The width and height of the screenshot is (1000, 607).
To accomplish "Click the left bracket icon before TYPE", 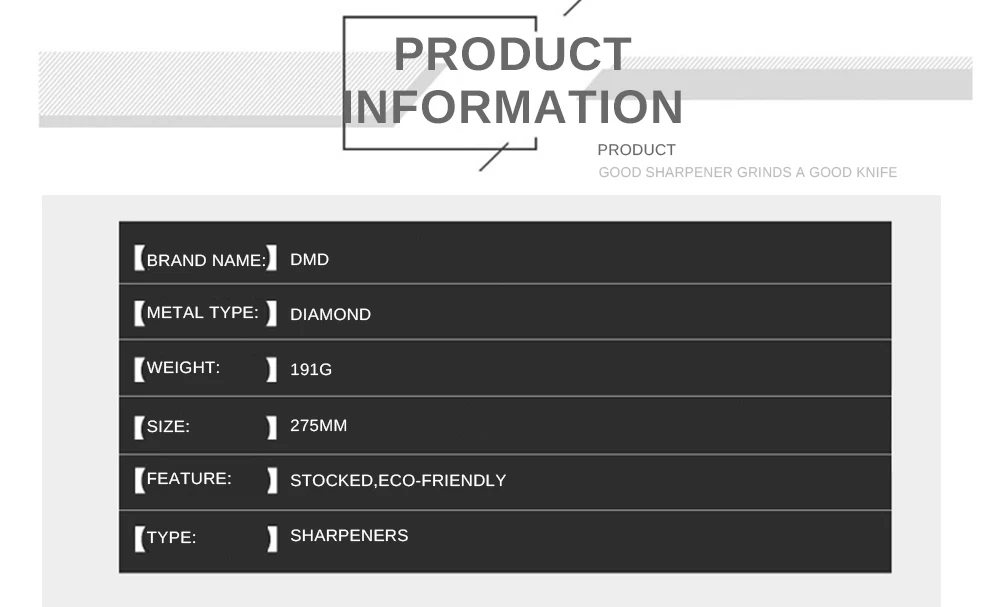I will point(140,539).
